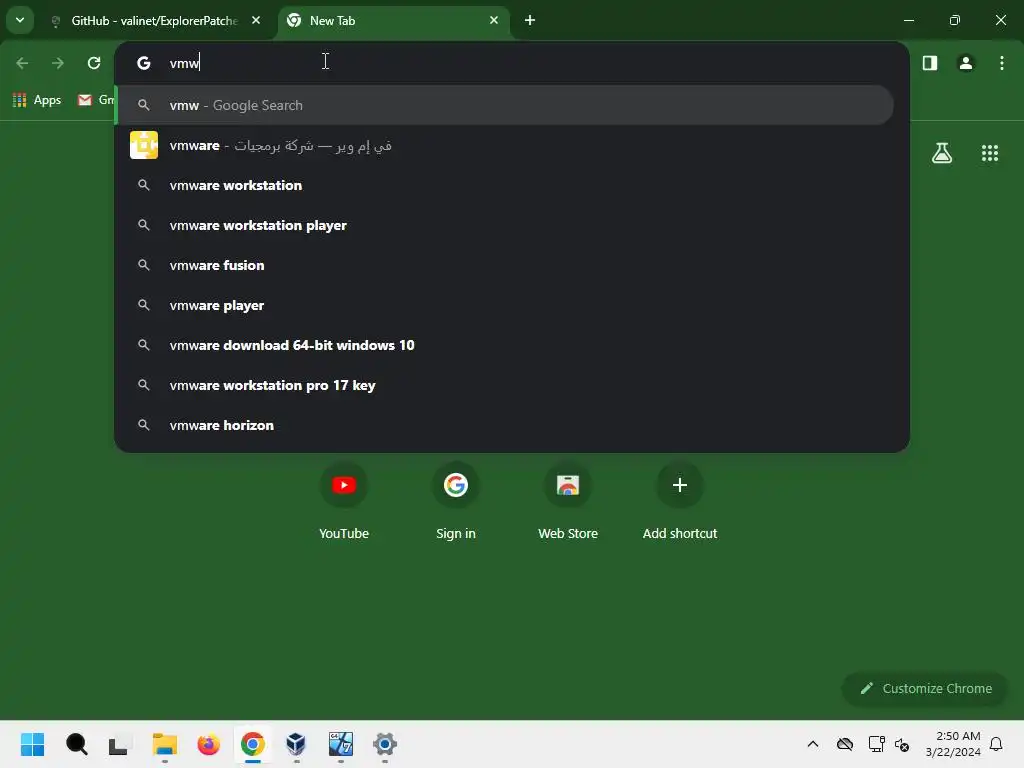Open the Windows Start menu

click(32, 744)
